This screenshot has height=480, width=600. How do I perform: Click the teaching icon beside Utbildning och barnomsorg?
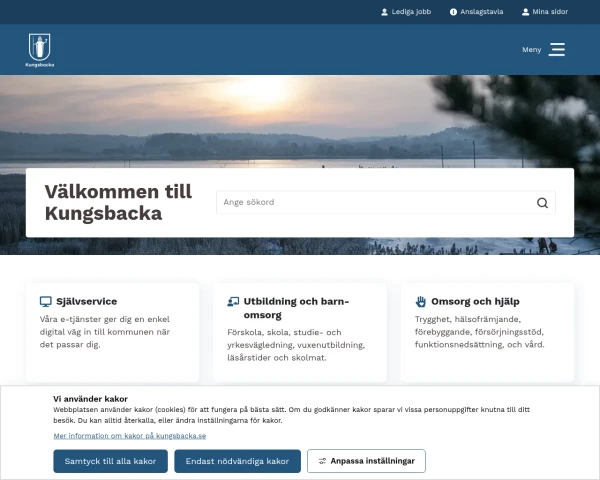coord(233,302)
